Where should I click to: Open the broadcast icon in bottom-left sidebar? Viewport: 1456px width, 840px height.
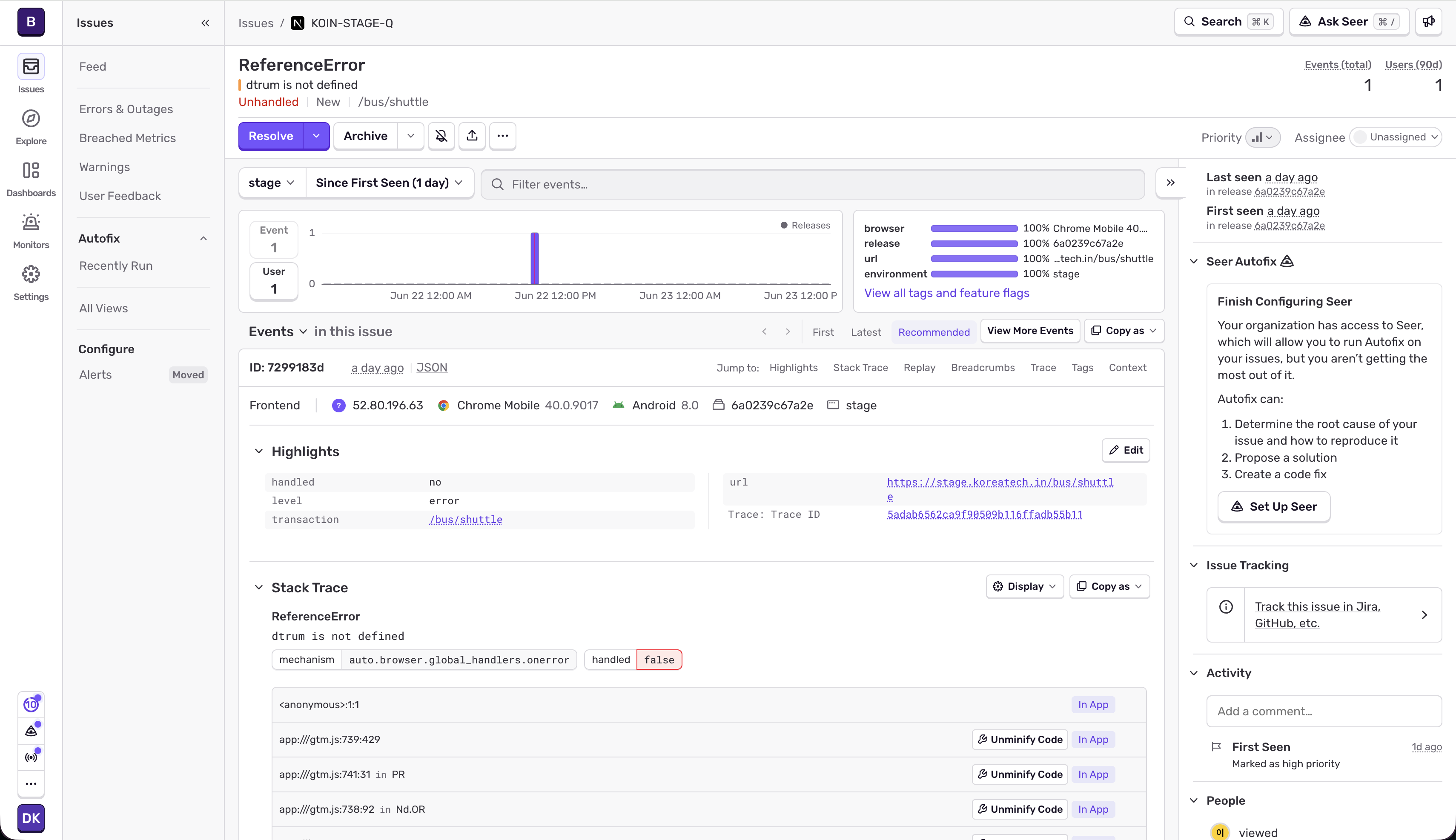31,757
